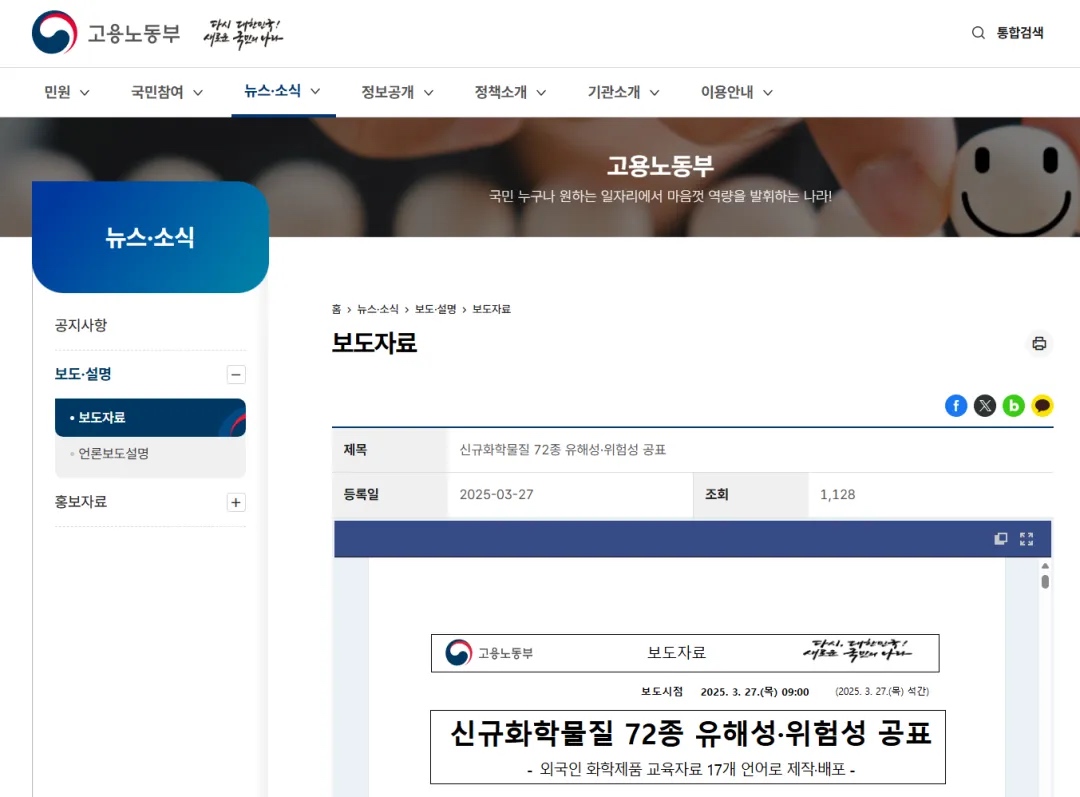1080x797 pixels.
Task: Expand the document viewer to fullscreen
Action: pos(1026,538)
